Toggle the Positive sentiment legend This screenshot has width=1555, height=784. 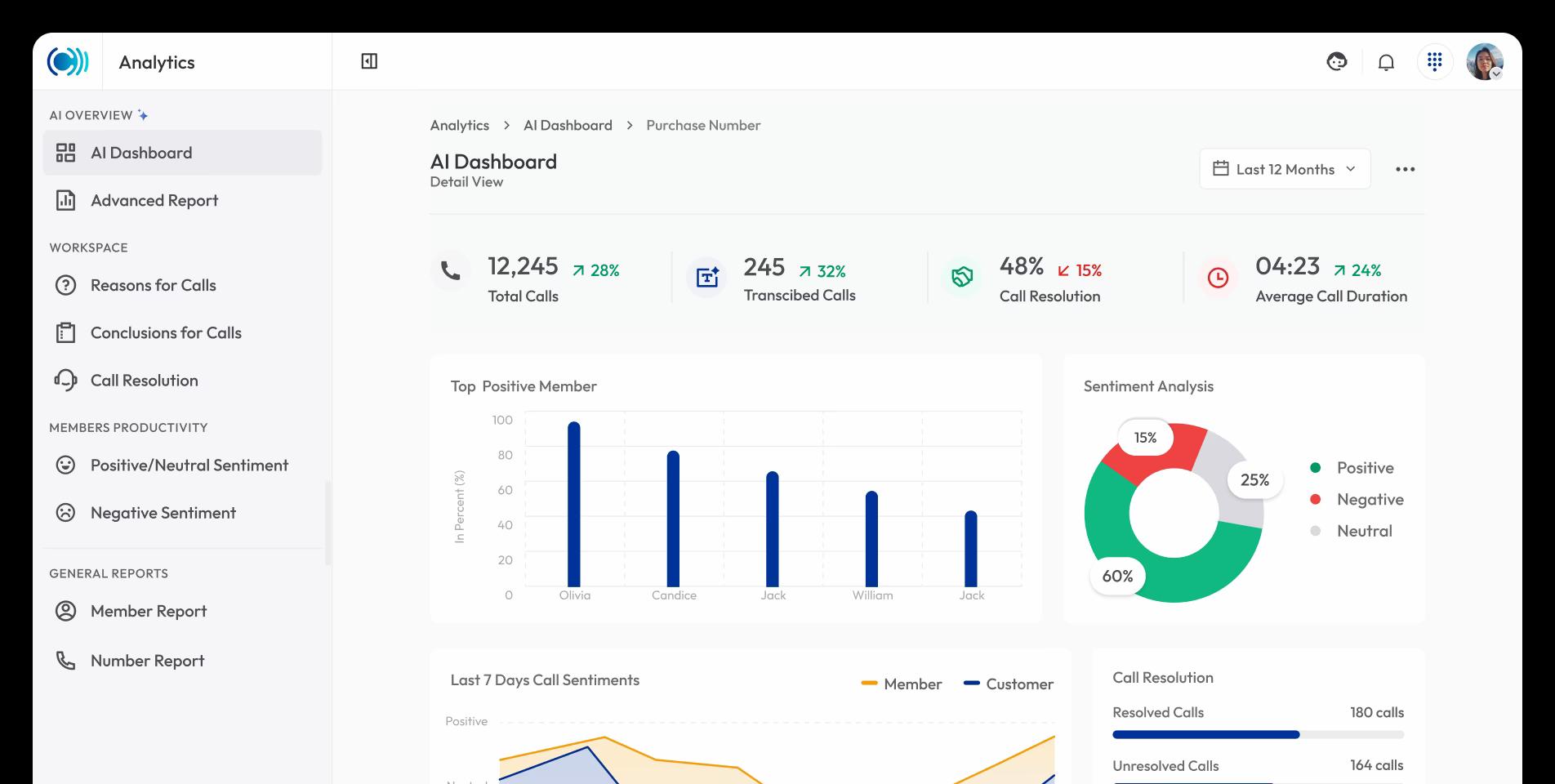point(1352,468)
